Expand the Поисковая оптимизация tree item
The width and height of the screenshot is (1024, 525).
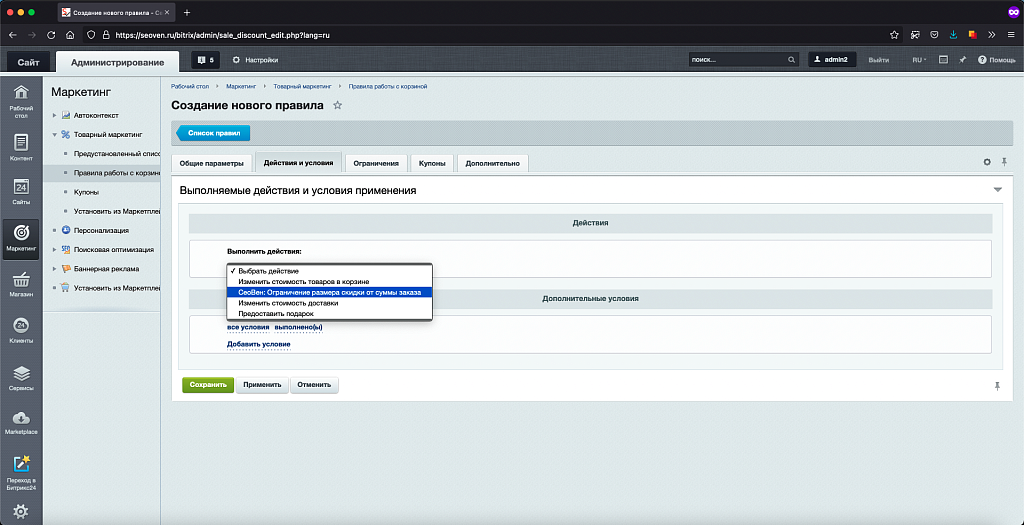pyautogui.click(x=53, y=249)
